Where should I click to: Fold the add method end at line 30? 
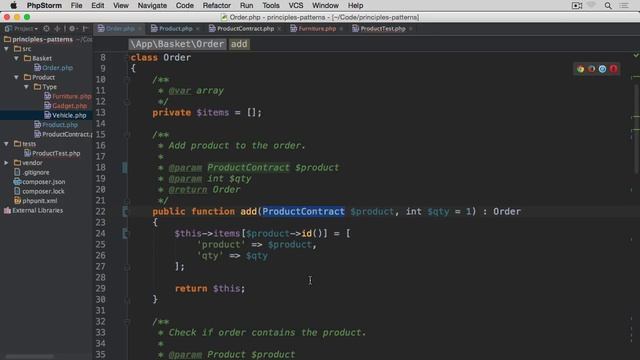[127, 300]
